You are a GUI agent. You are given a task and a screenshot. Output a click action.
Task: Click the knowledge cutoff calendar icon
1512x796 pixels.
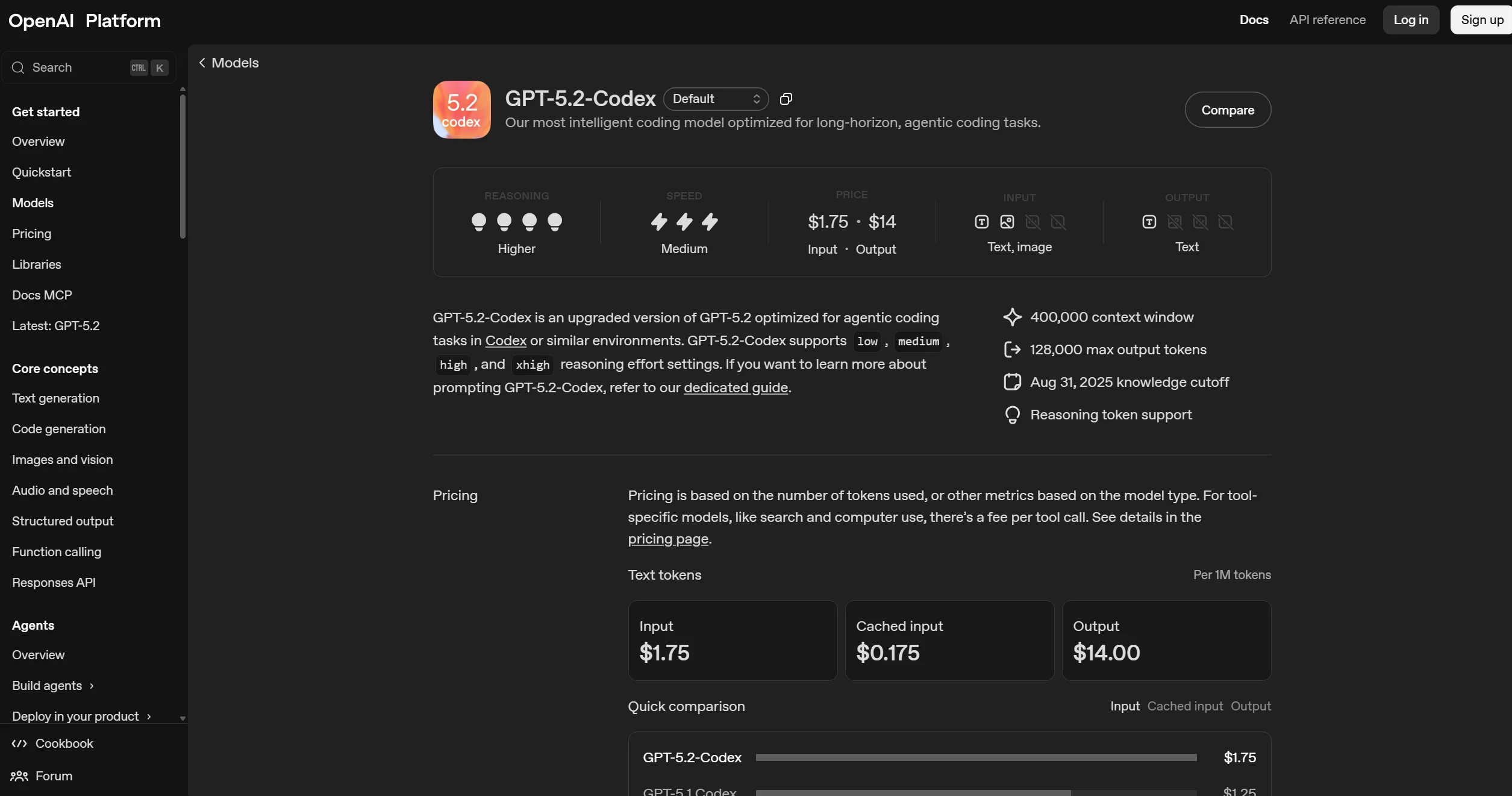(1013, 382)
